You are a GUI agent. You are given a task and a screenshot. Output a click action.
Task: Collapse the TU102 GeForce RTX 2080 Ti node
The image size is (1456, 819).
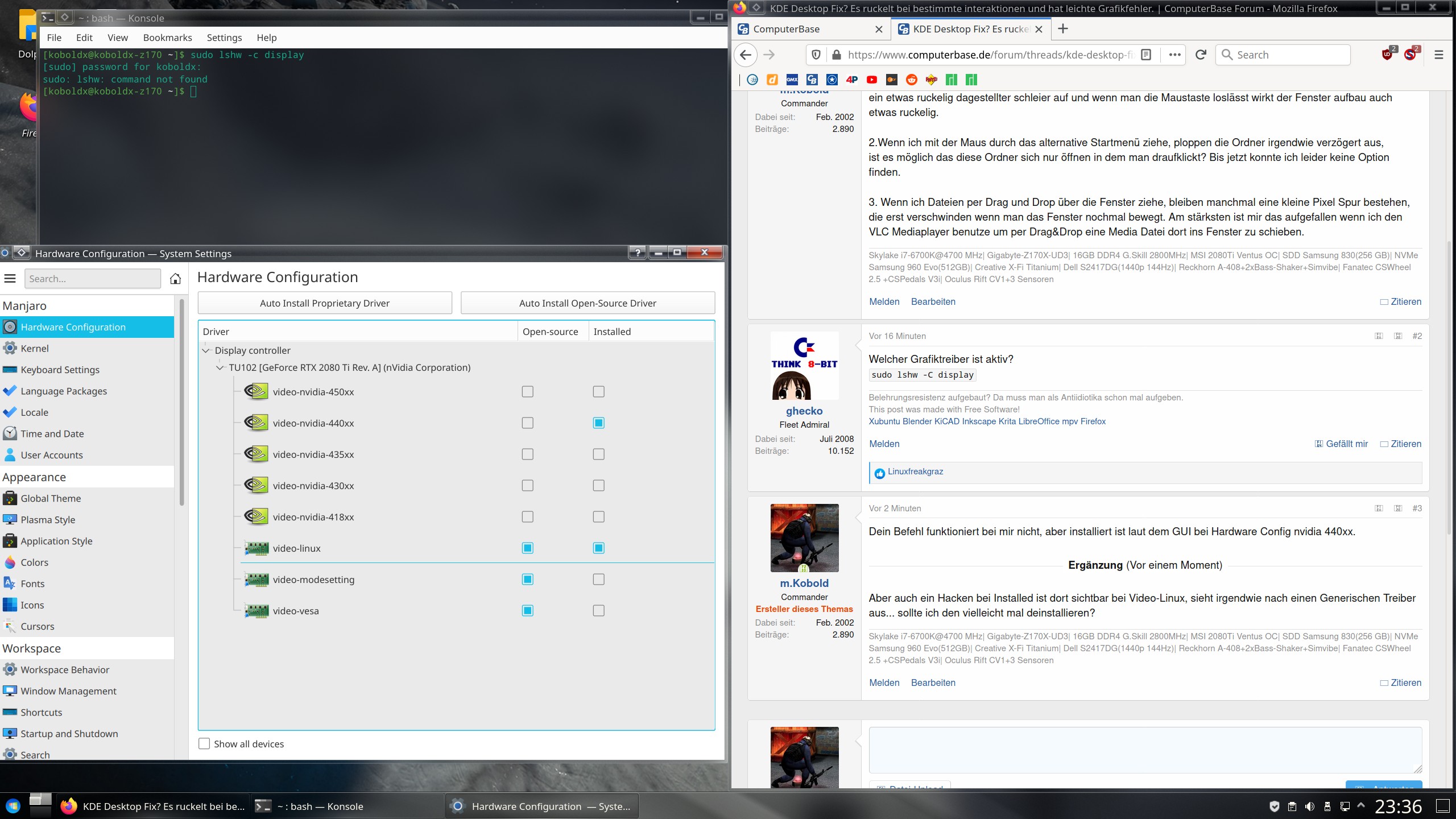[x=220, y=367]
